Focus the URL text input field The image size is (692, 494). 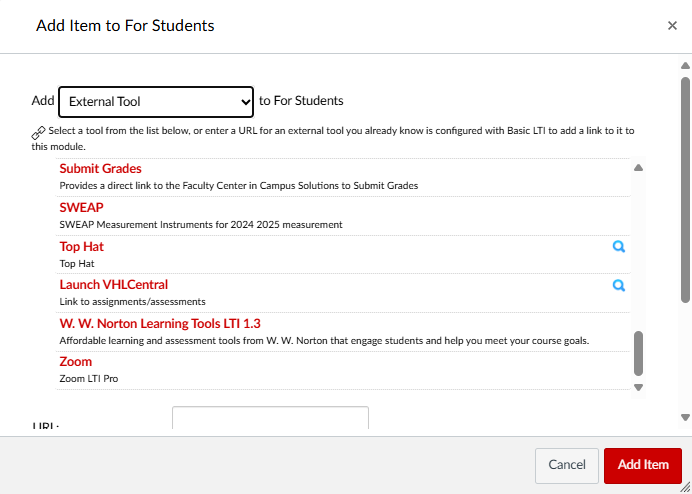point(270,418)
